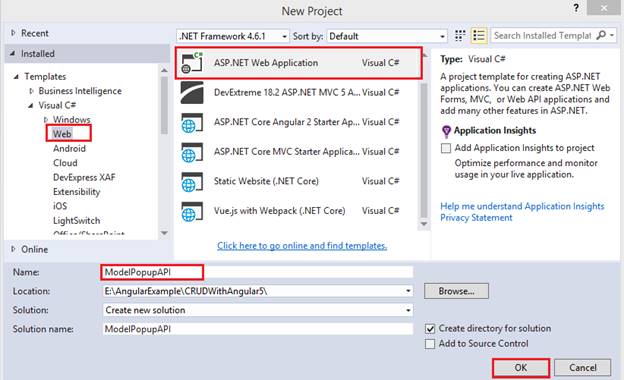Click the template tree scrollbar up arrow
The width and height of the screenshot is (624, 380).
coord(164,70)
